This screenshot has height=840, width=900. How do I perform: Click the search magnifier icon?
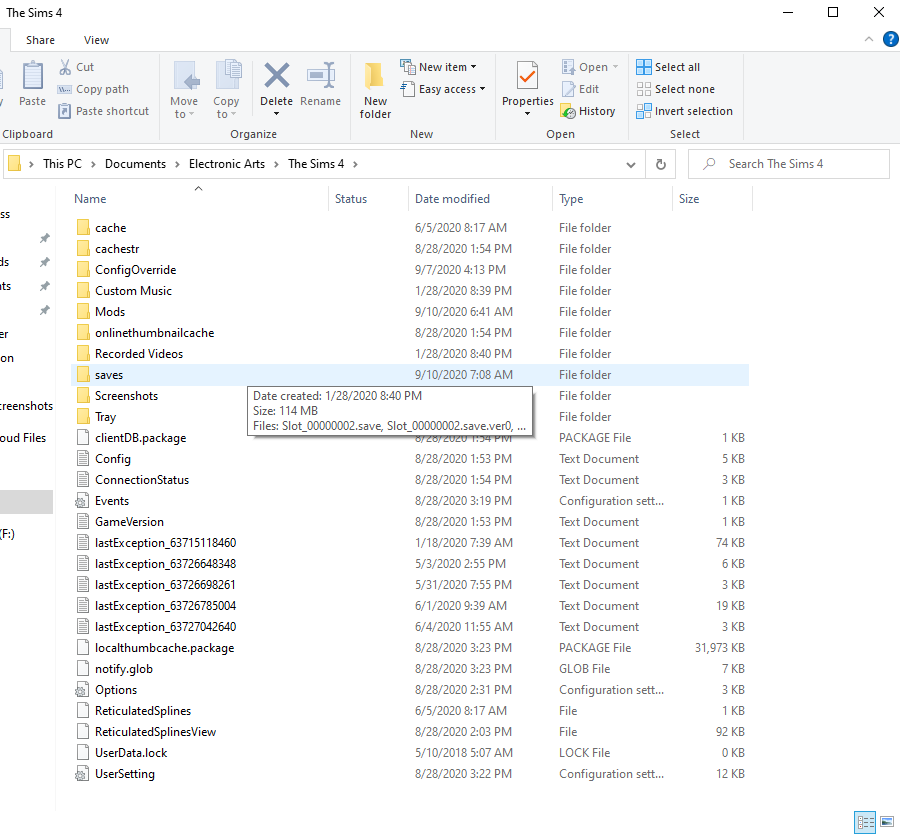tap(709, 164)
